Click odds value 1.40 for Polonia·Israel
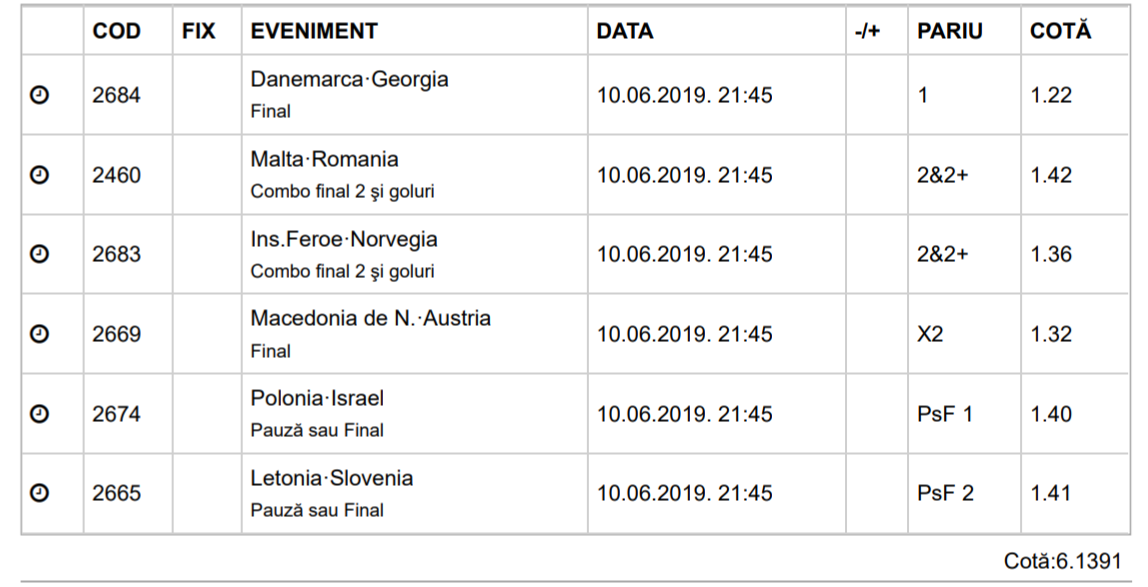This screenshot has width=1148, height=587. 1051,414
